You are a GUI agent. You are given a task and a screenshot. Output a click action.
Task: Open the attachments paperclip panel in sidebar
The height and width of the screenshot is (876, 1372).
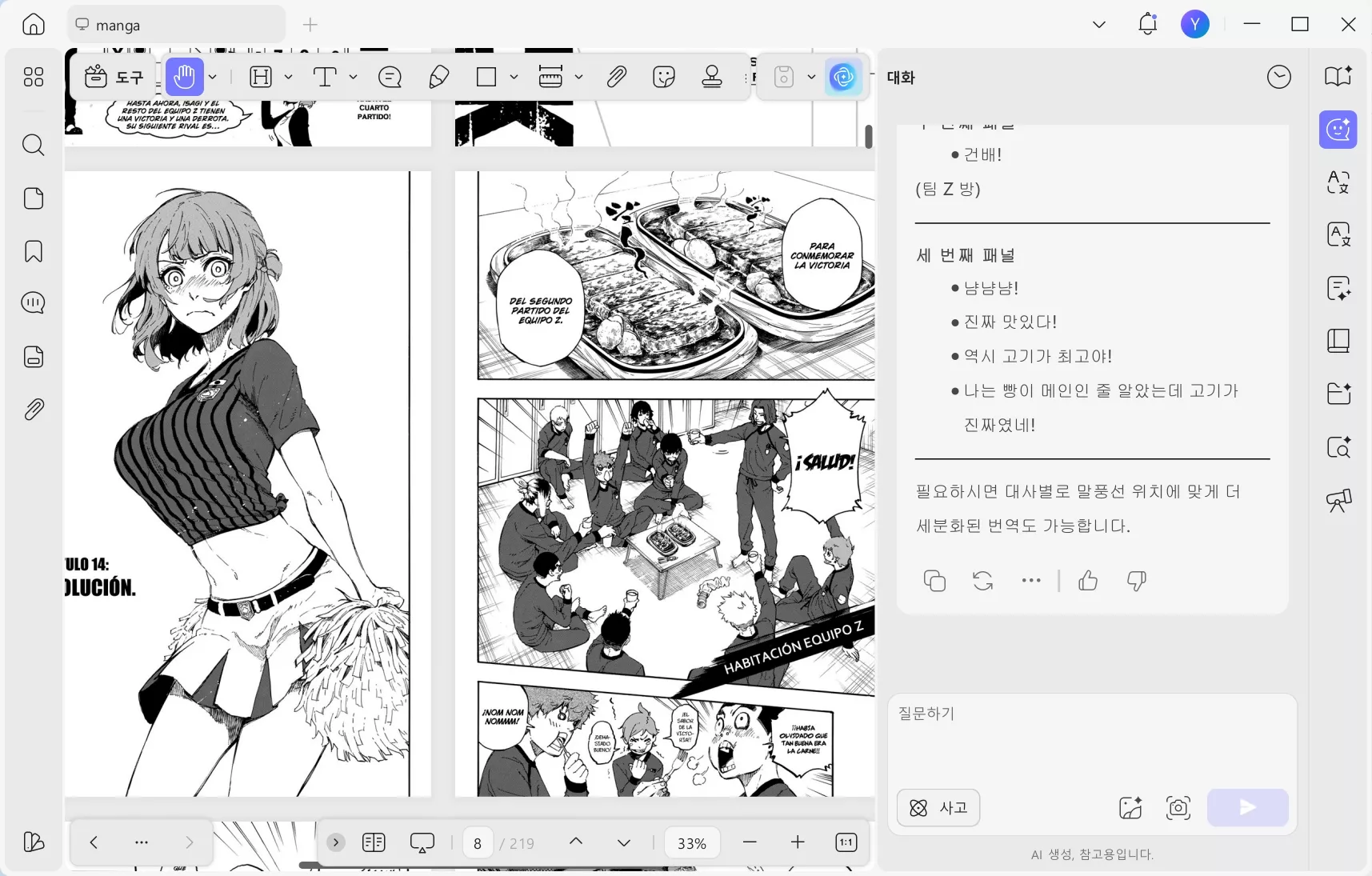coord(34,410)
